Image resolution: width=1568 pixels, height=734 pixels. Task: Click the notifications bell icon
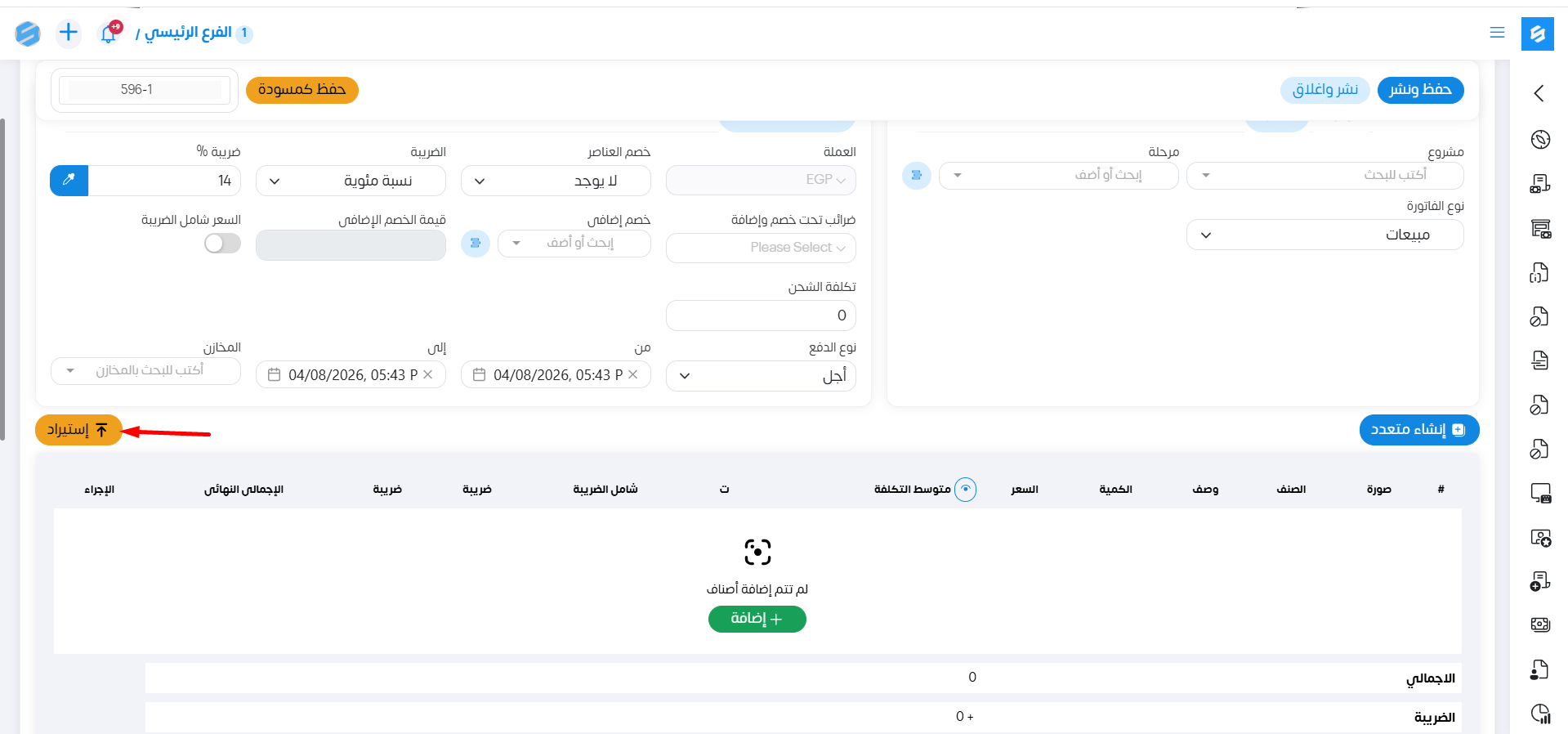coord(109,34)
